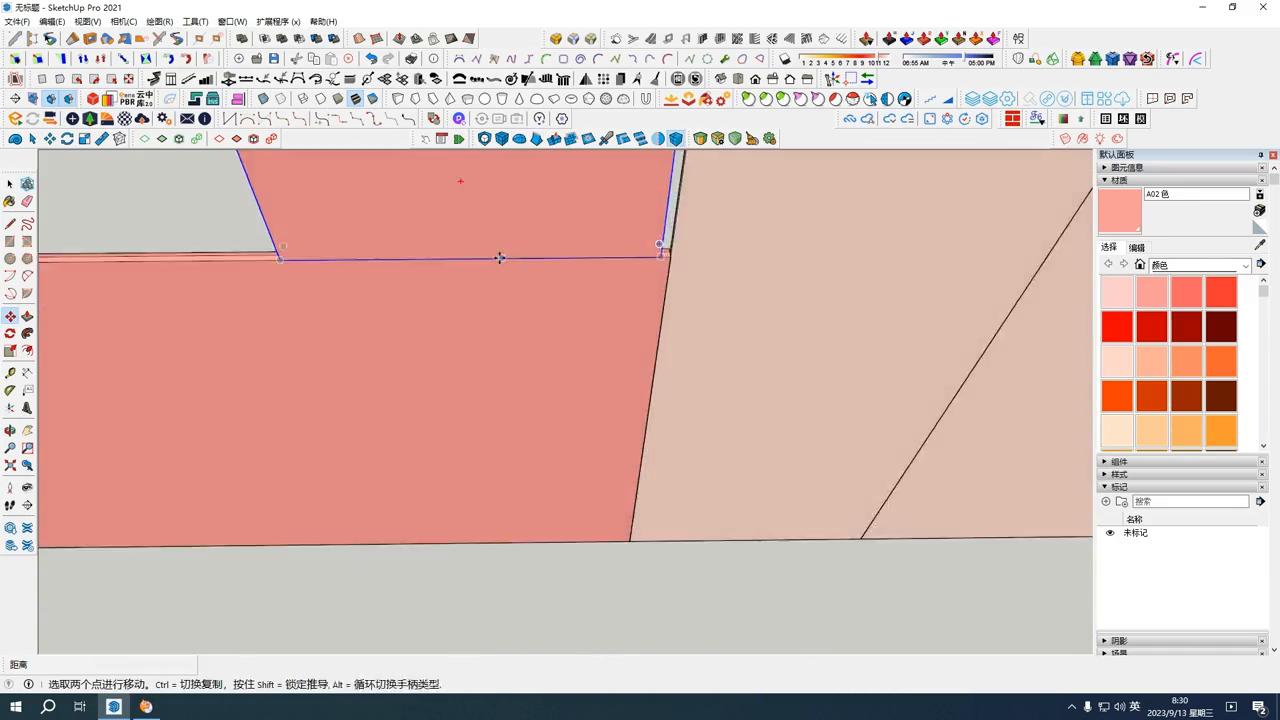This screenshot has width=1280, height=720.
Task: Pin the 默认面板 panel
Action: coord(1261,154)
